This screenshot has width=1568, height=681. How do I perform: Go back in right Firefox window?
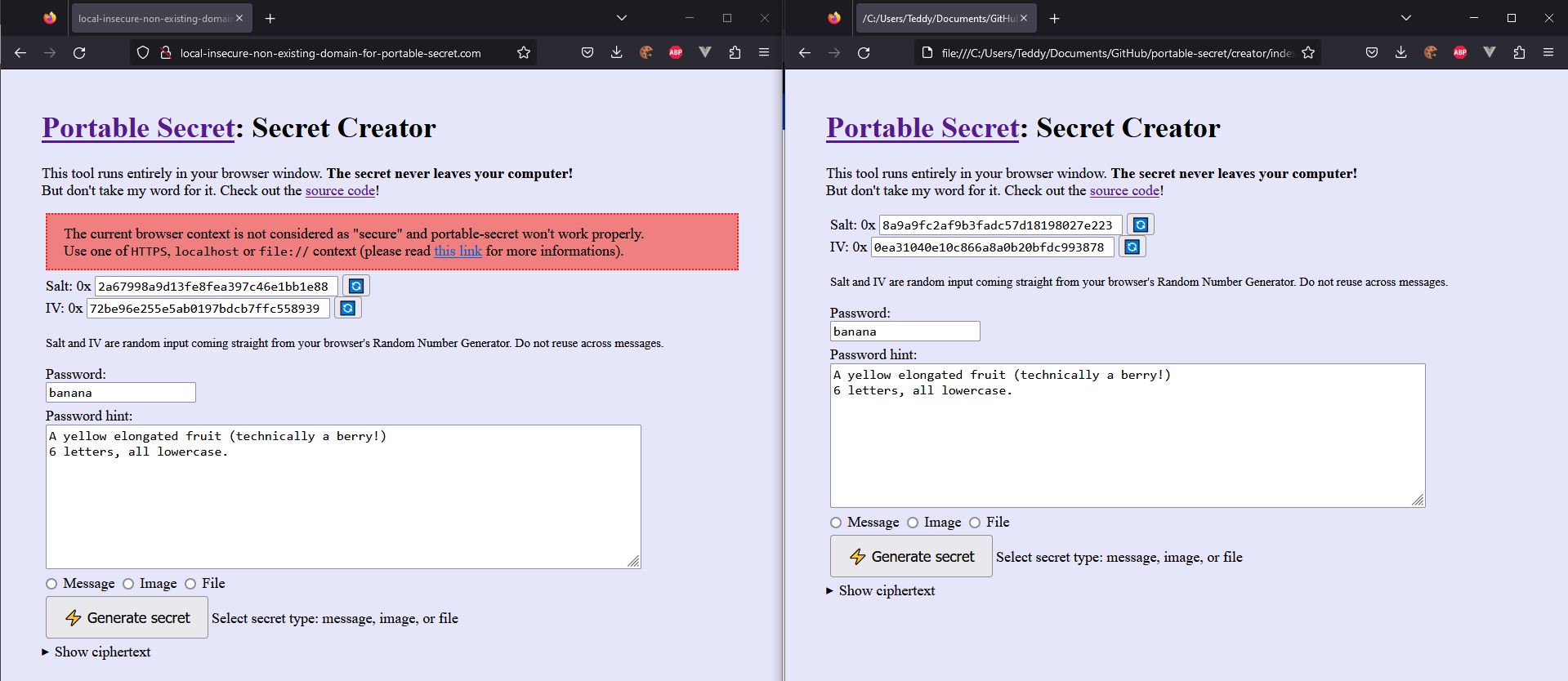pyautogui.click(x=805, y=53)
